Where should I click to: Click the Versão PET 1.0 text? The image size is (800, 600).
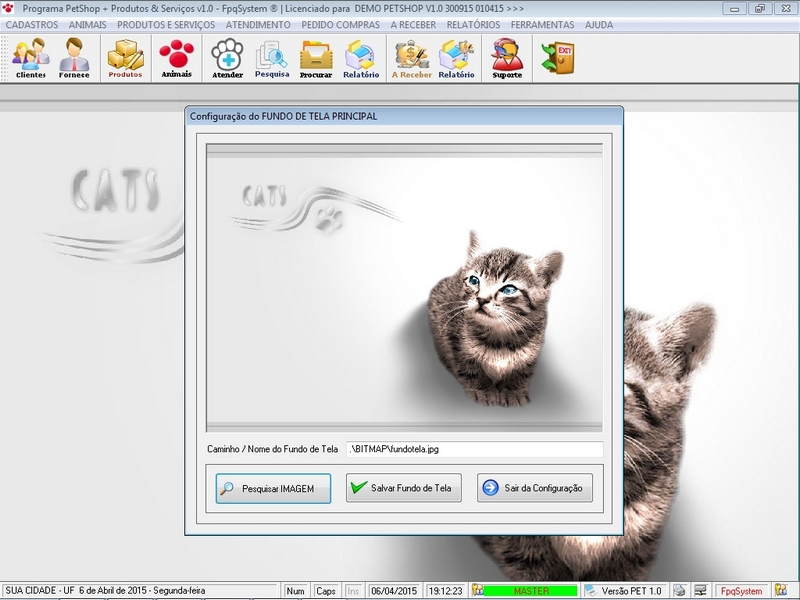(x=631, y=591)
